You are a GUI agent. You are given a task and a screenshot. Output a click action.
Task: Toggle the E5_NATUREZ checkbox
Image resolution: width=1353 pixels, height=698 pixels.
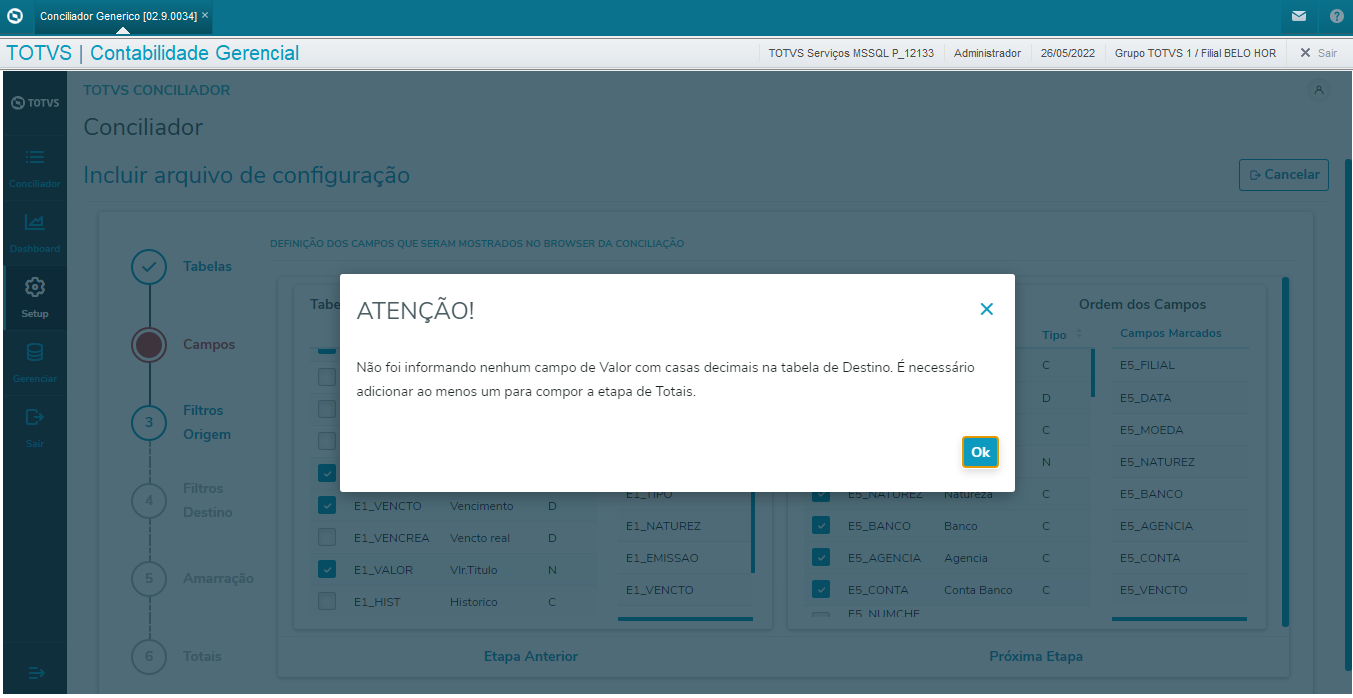click(x=821, y=493)
